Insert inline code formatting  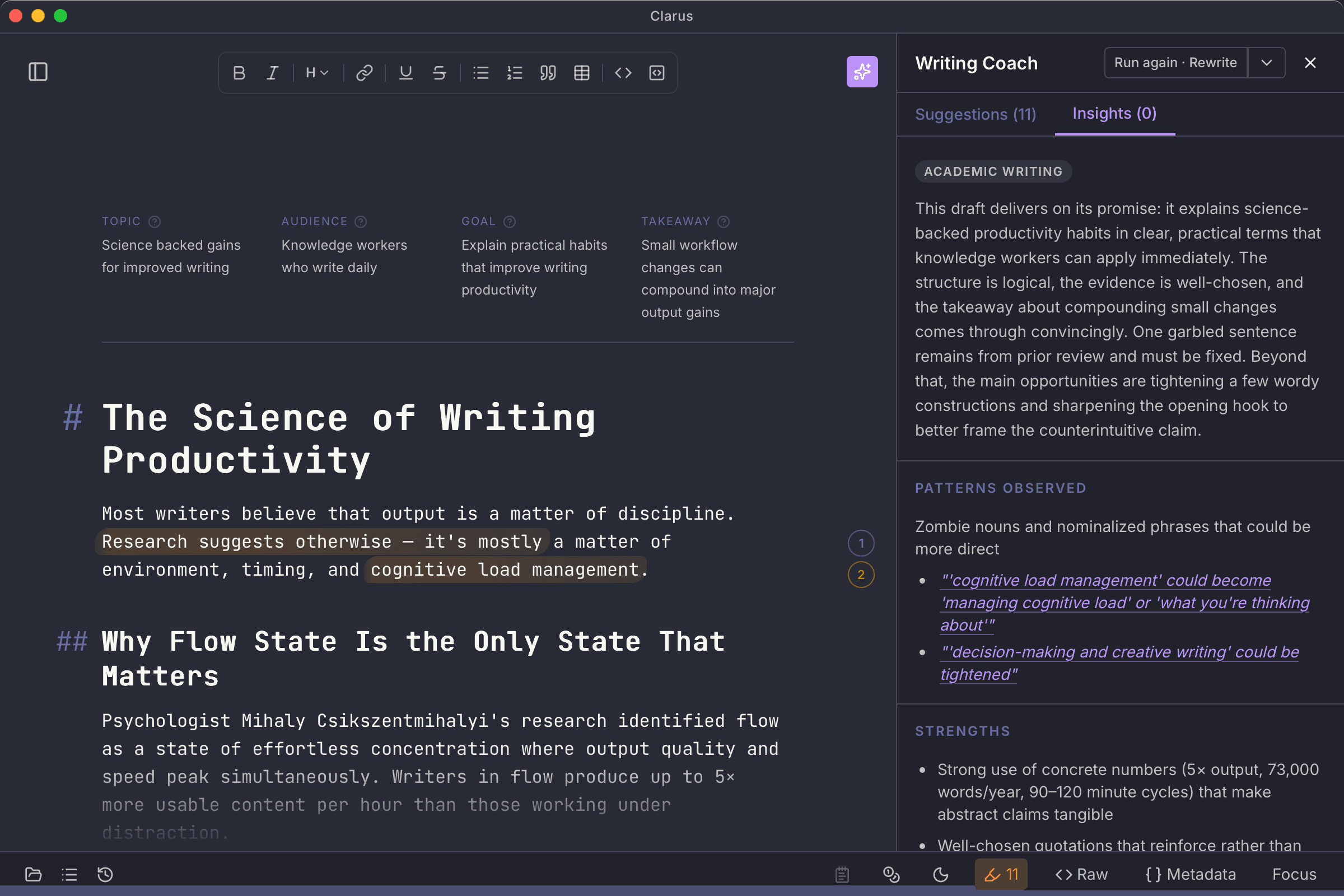tap(623, 73)
